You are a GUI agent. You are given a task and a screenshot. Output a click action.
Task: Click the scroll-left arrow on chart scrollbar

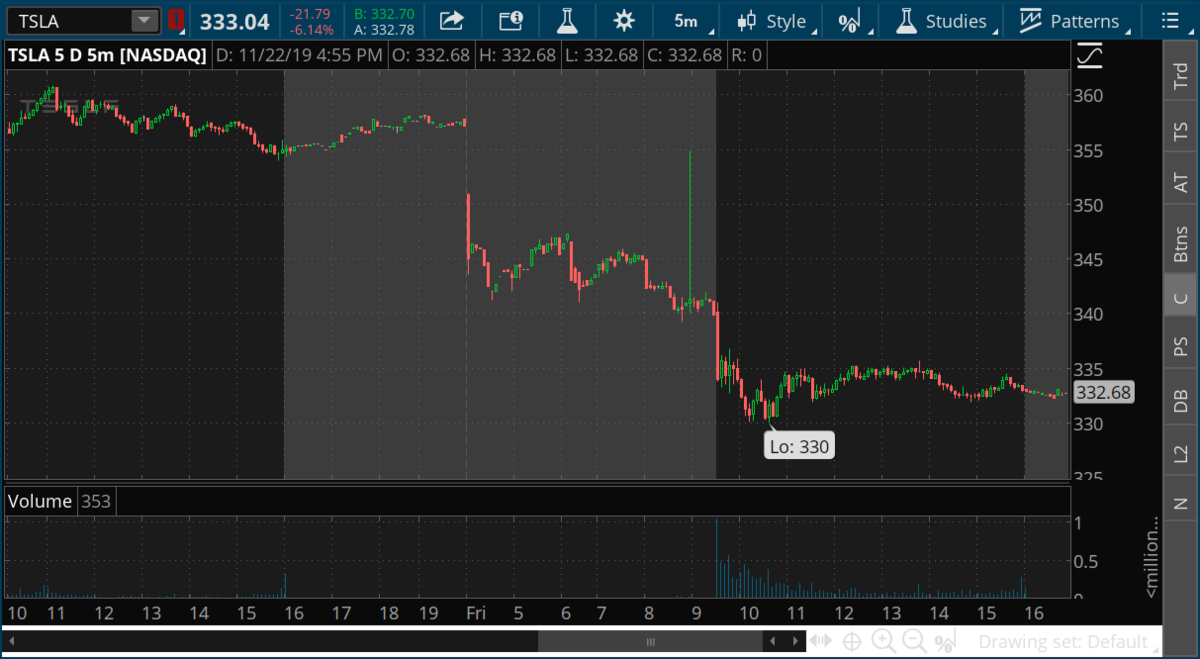(x=772, y=641)
